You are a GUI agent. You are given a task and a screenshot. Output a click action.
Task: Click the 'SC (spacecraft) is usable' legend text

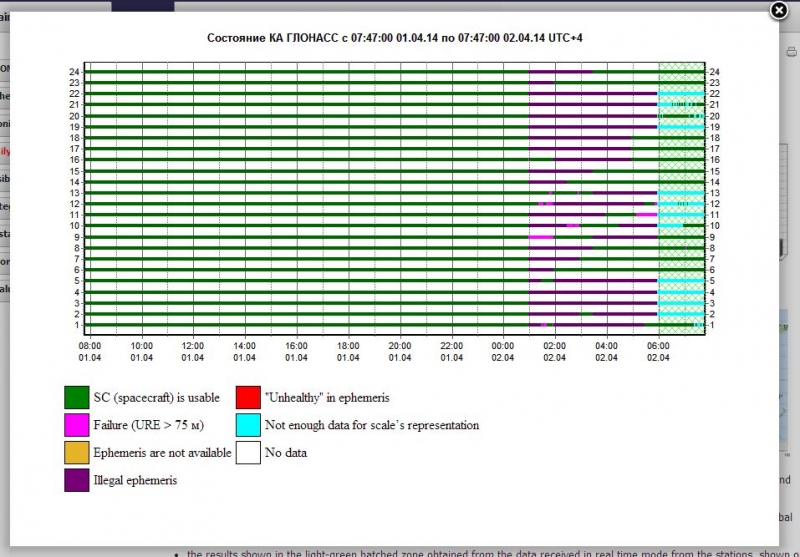(x=156, y=397)
